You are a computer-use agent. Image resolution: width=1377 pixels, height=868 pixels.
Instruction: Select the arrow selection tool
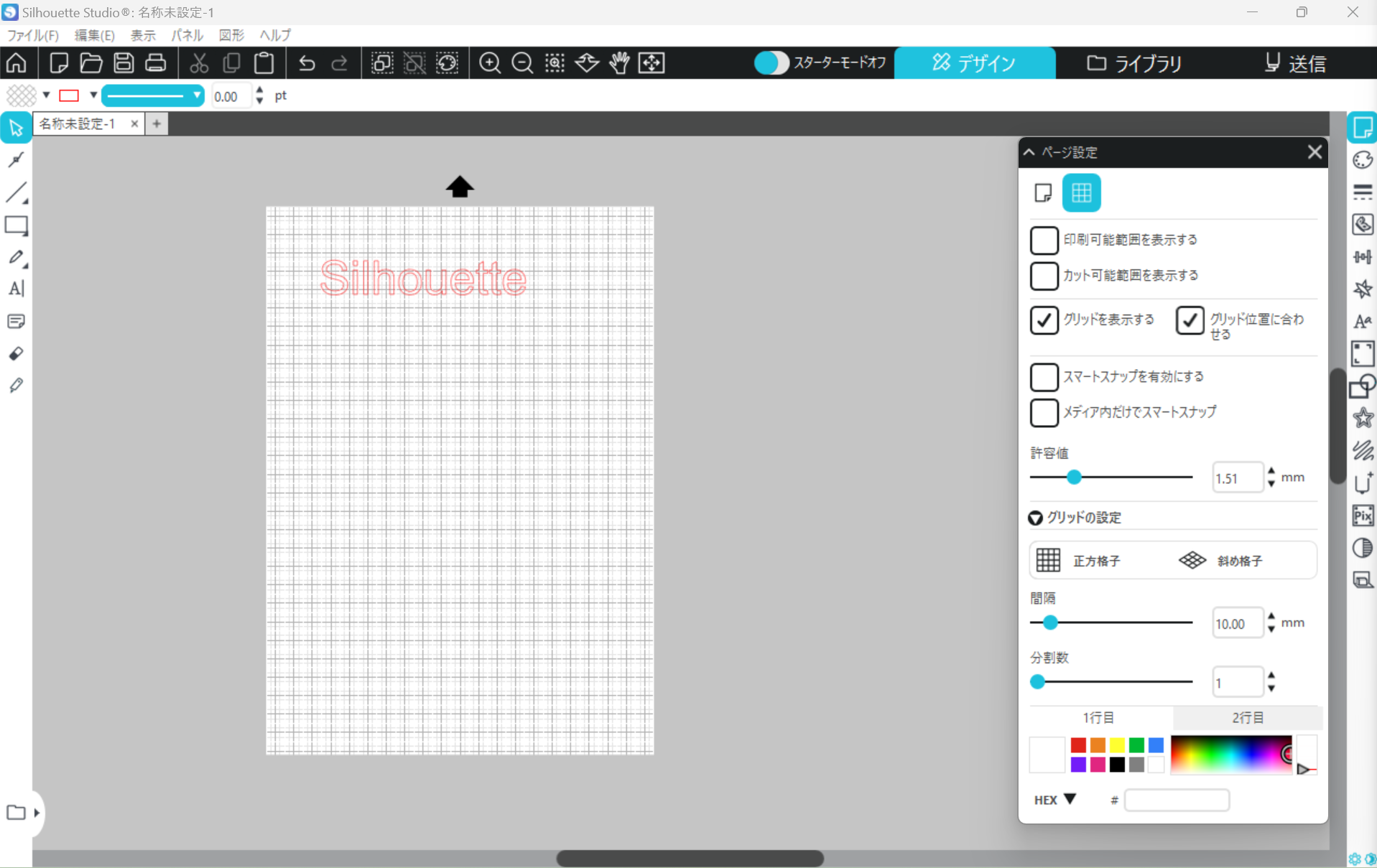[16, 128]
